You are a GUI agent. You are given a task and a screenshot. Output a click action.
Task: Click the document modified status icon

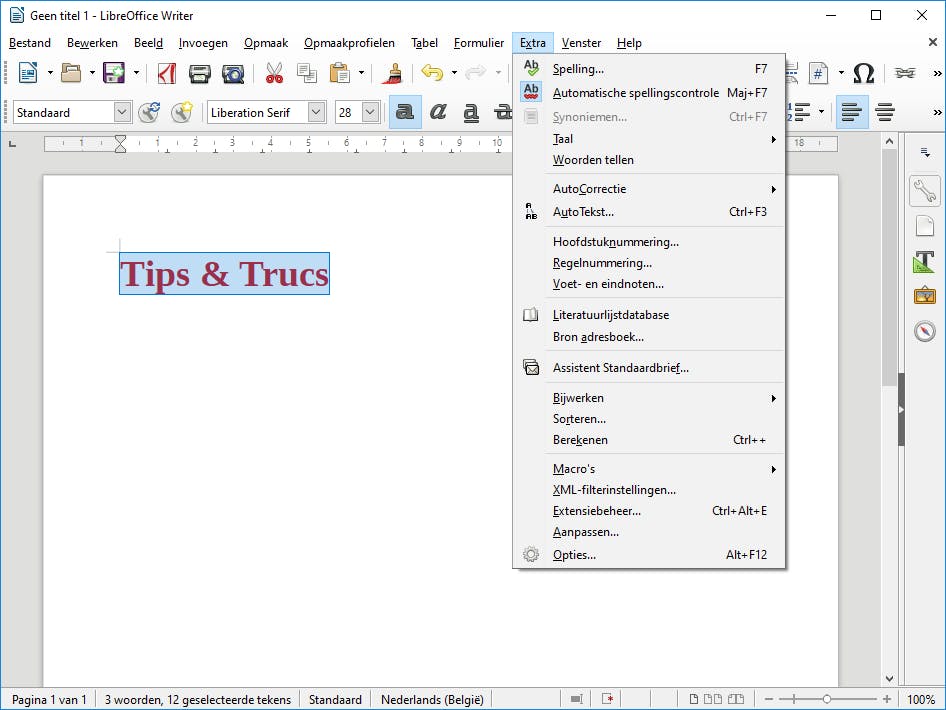[x=608, y=699]
